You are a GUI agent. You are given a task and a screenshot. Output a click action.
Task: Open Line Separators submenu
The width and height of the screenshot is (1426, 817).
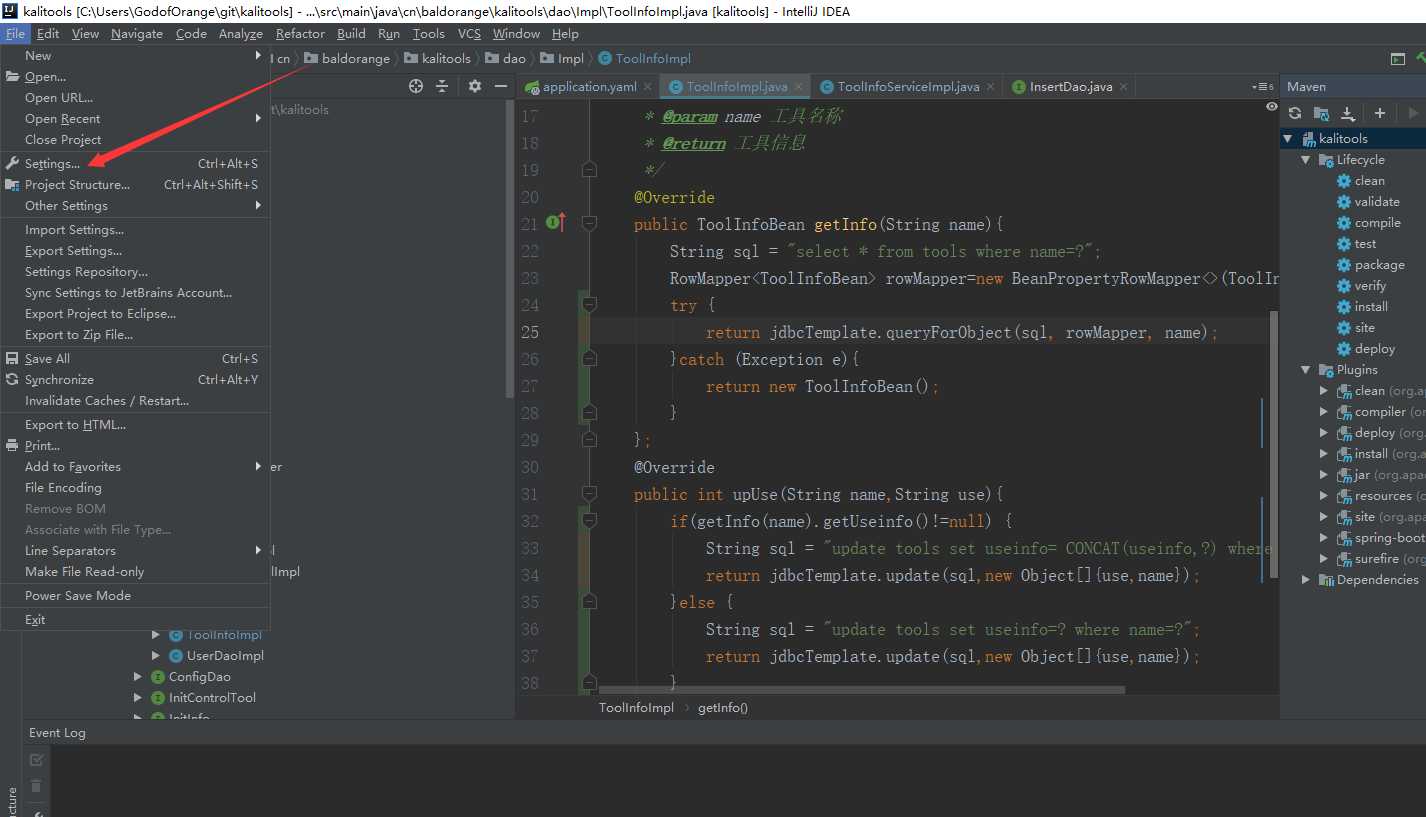tap(135, 550)
